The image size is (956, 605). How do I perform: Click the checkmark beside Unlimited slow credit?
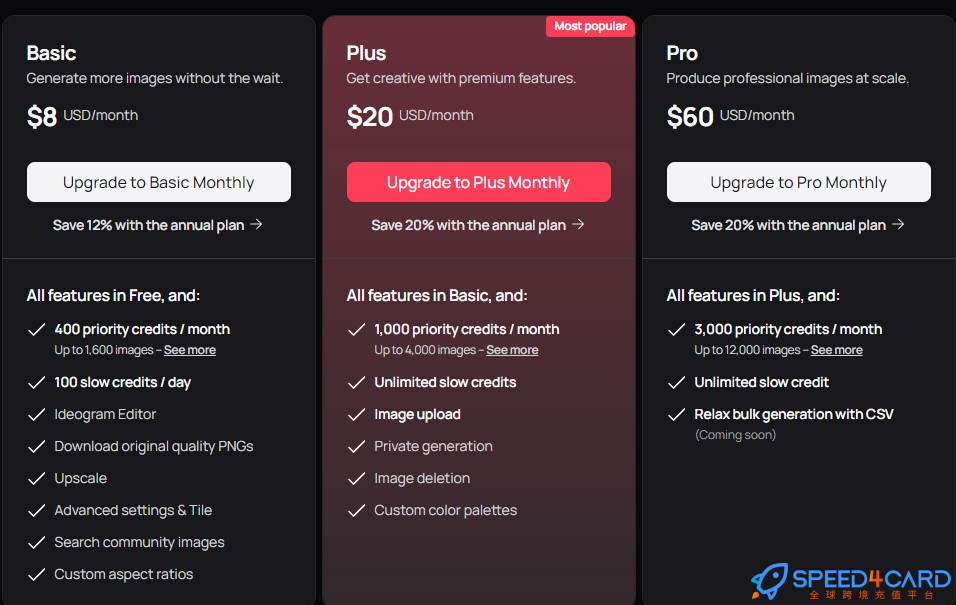tap(677, 382)
